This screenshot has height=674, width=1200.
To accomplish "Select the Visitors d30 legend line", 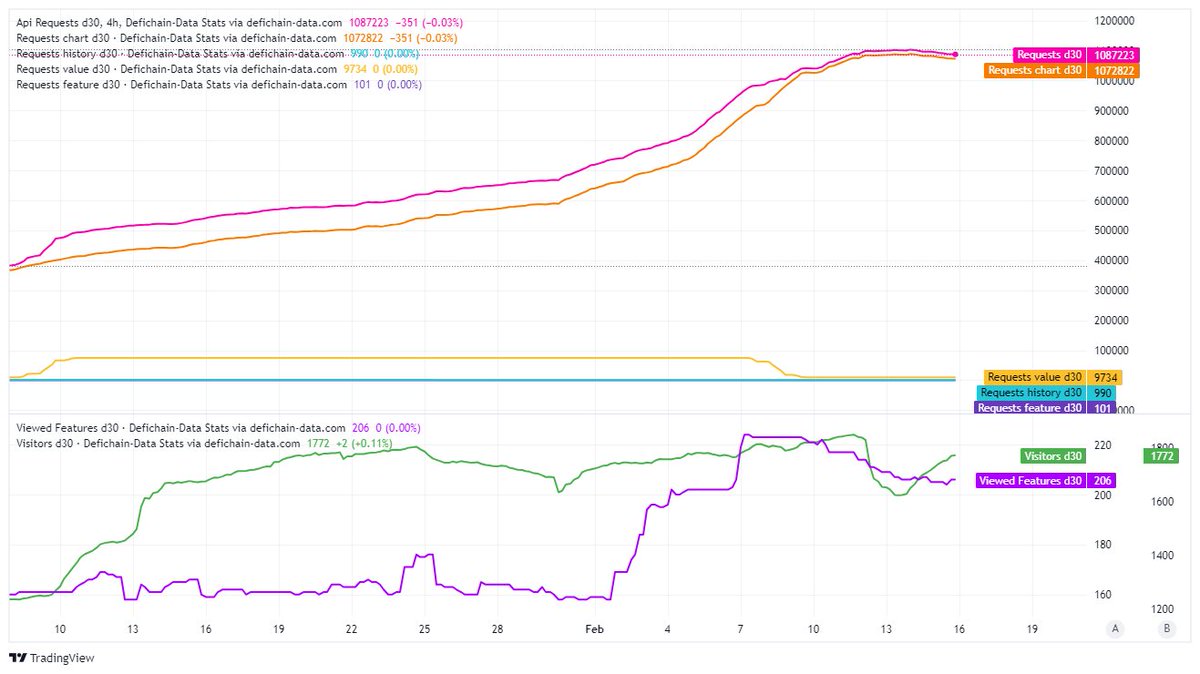I will click(205, 443).
